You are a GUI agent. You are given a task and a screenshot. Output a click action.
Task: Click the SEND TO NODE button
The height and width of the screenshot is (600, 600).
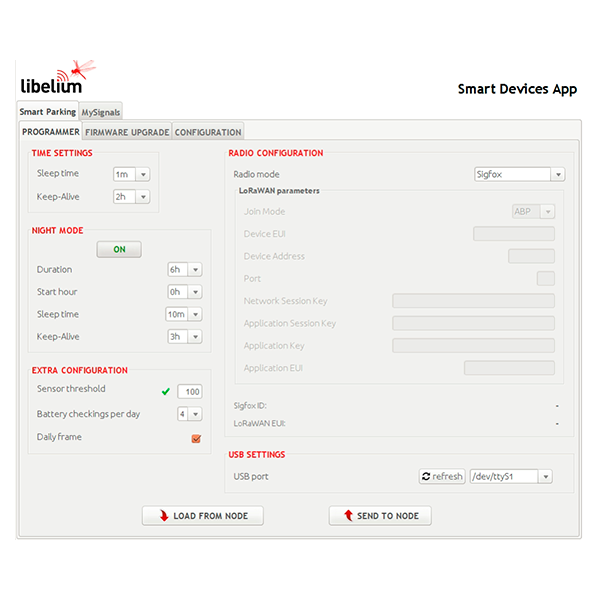coord(380,516)
